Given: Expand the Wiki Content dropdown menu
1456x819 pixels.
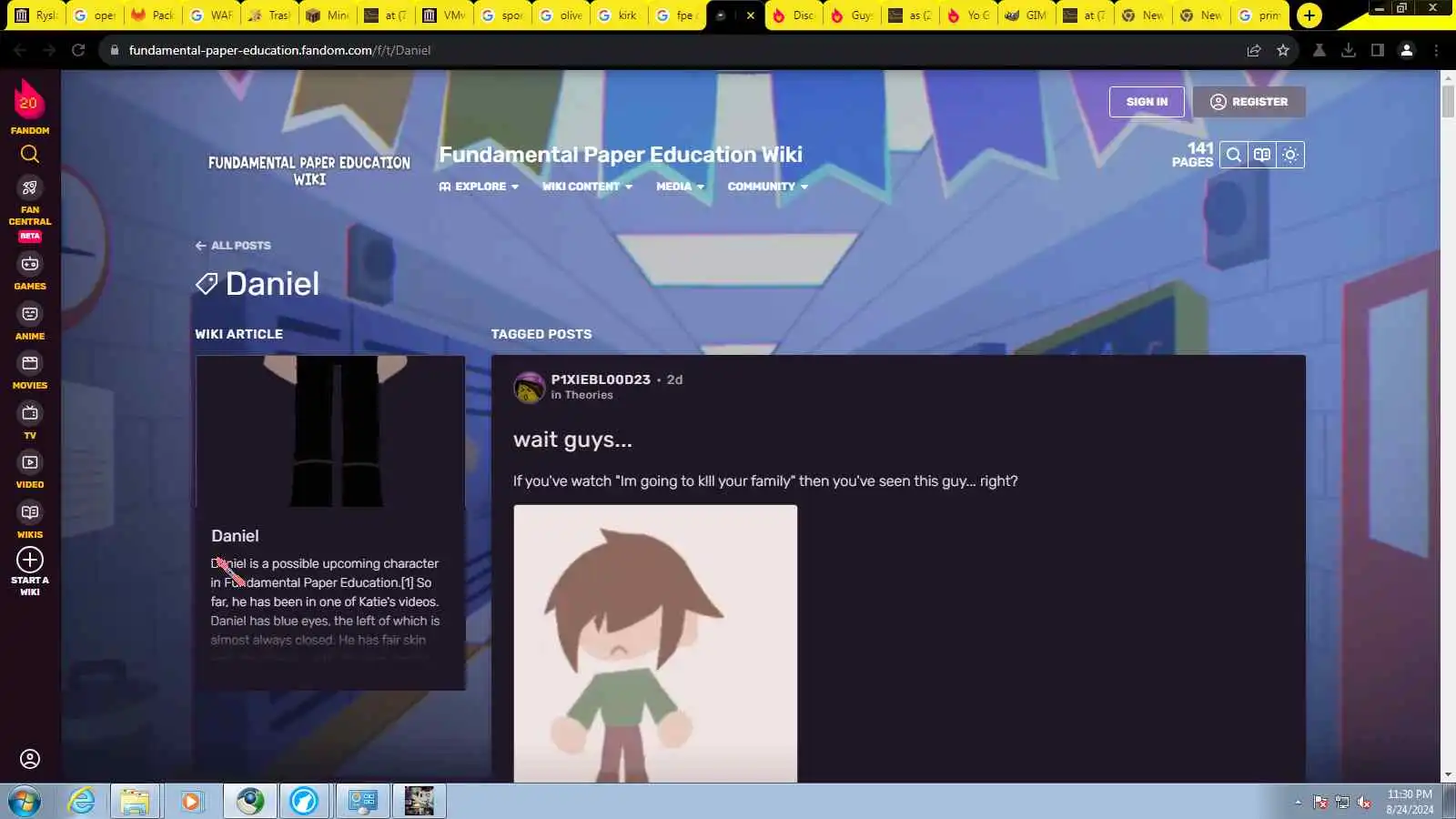Looking at the screenshot, I should pos(587,187).
